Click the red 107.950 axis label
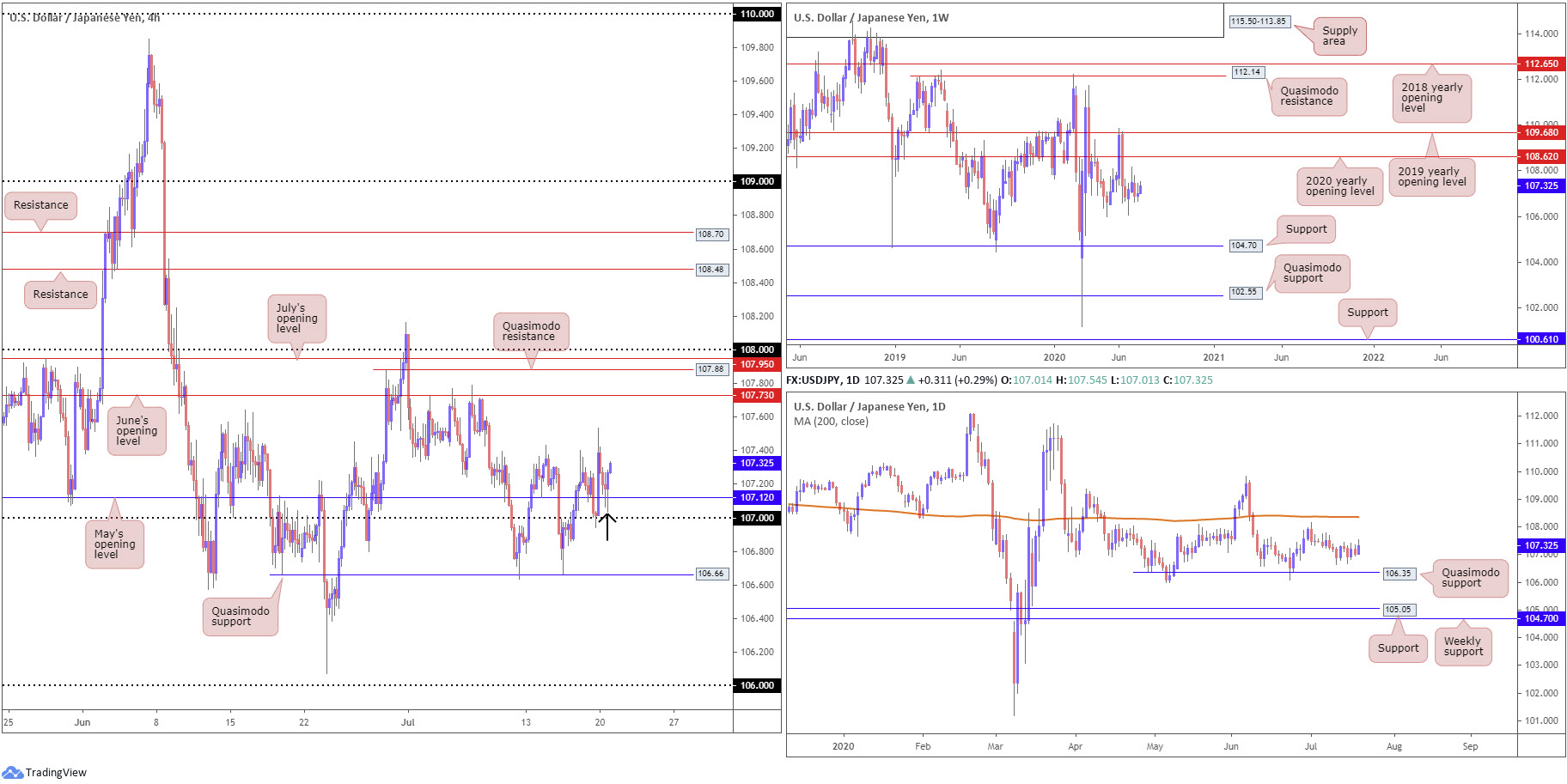 coord(757,364)
